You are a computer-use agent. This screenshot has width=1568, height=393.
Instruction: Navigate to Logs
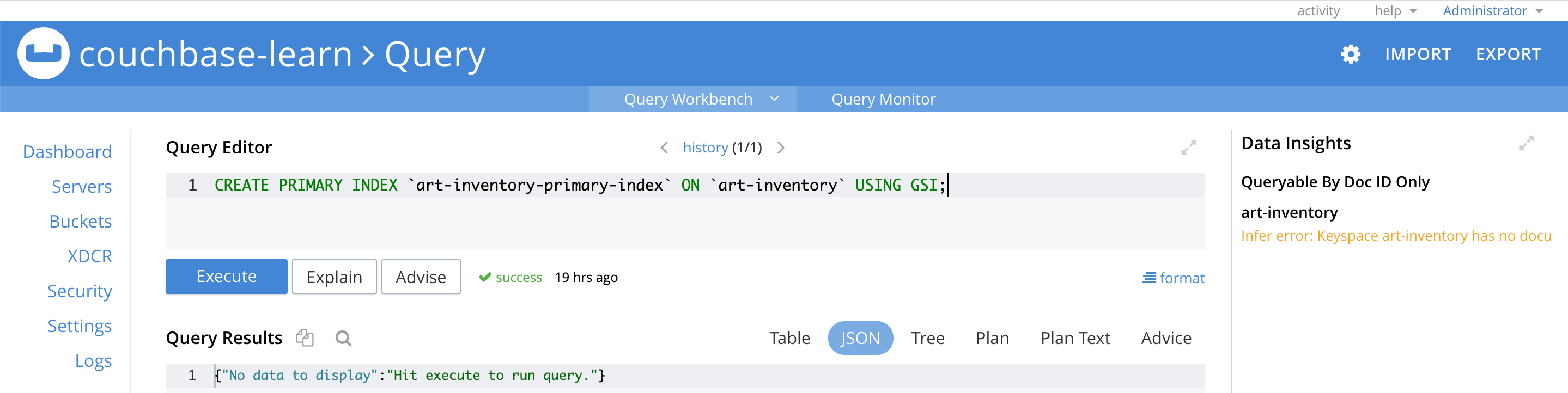93,361
